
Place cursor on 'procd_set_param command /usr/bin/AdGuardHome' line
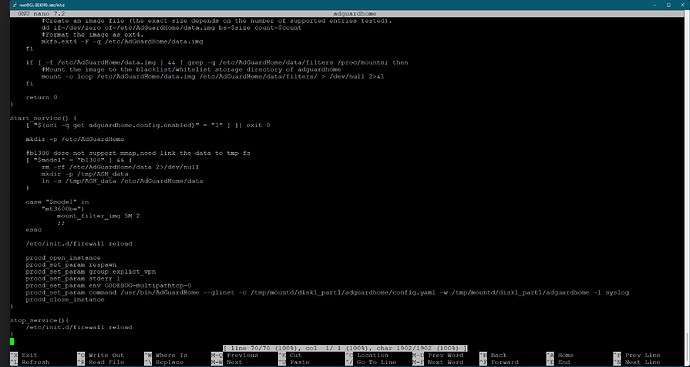point(327,293)
